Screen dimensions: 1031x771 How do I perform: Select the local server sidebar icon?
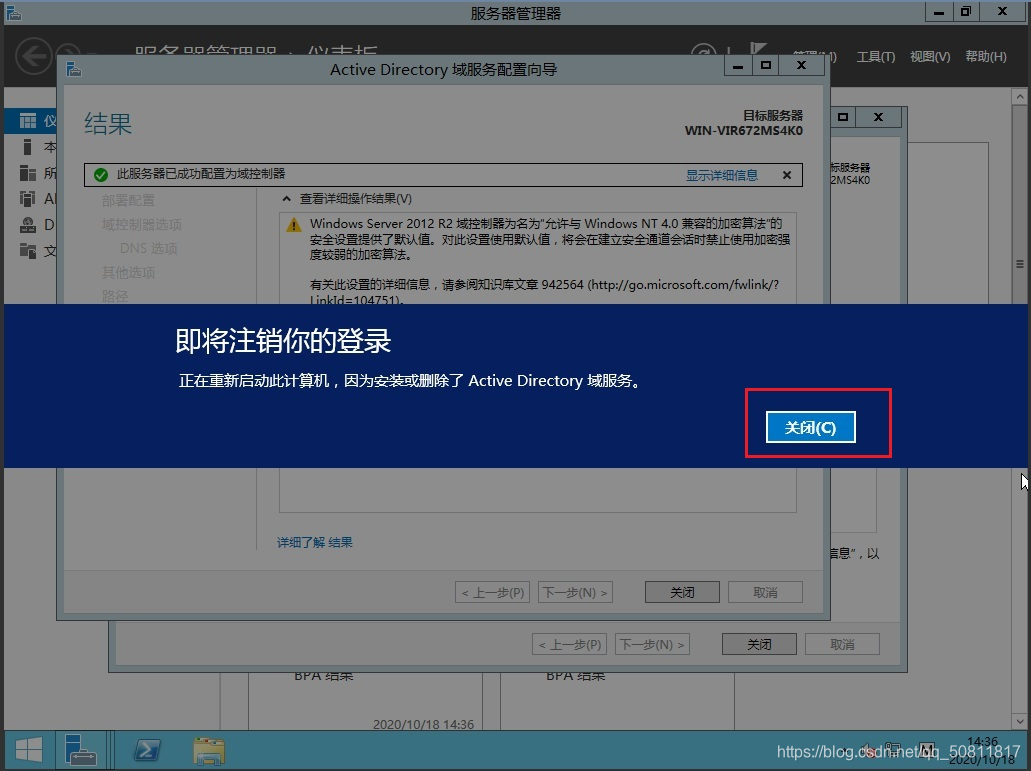pyautogui.click(x=28, y=147)
